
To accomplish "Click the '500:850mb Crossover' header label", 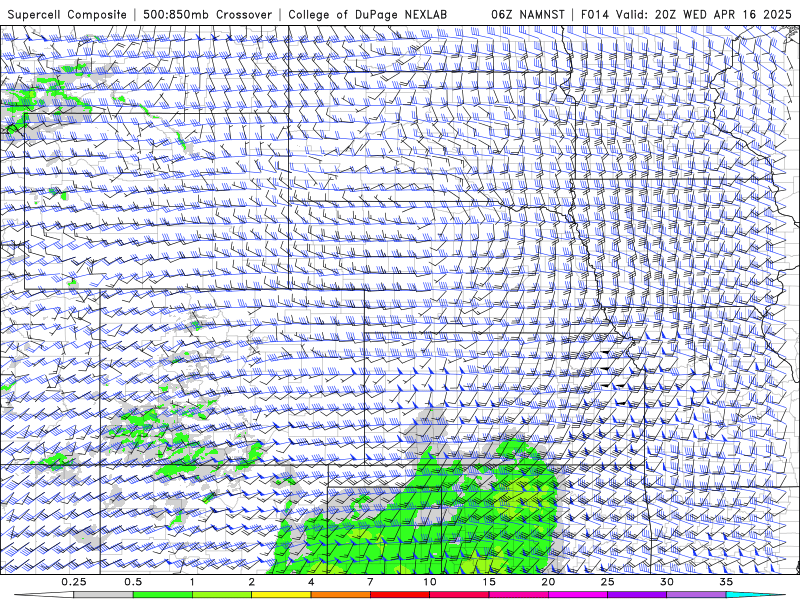I will [208, 15].
